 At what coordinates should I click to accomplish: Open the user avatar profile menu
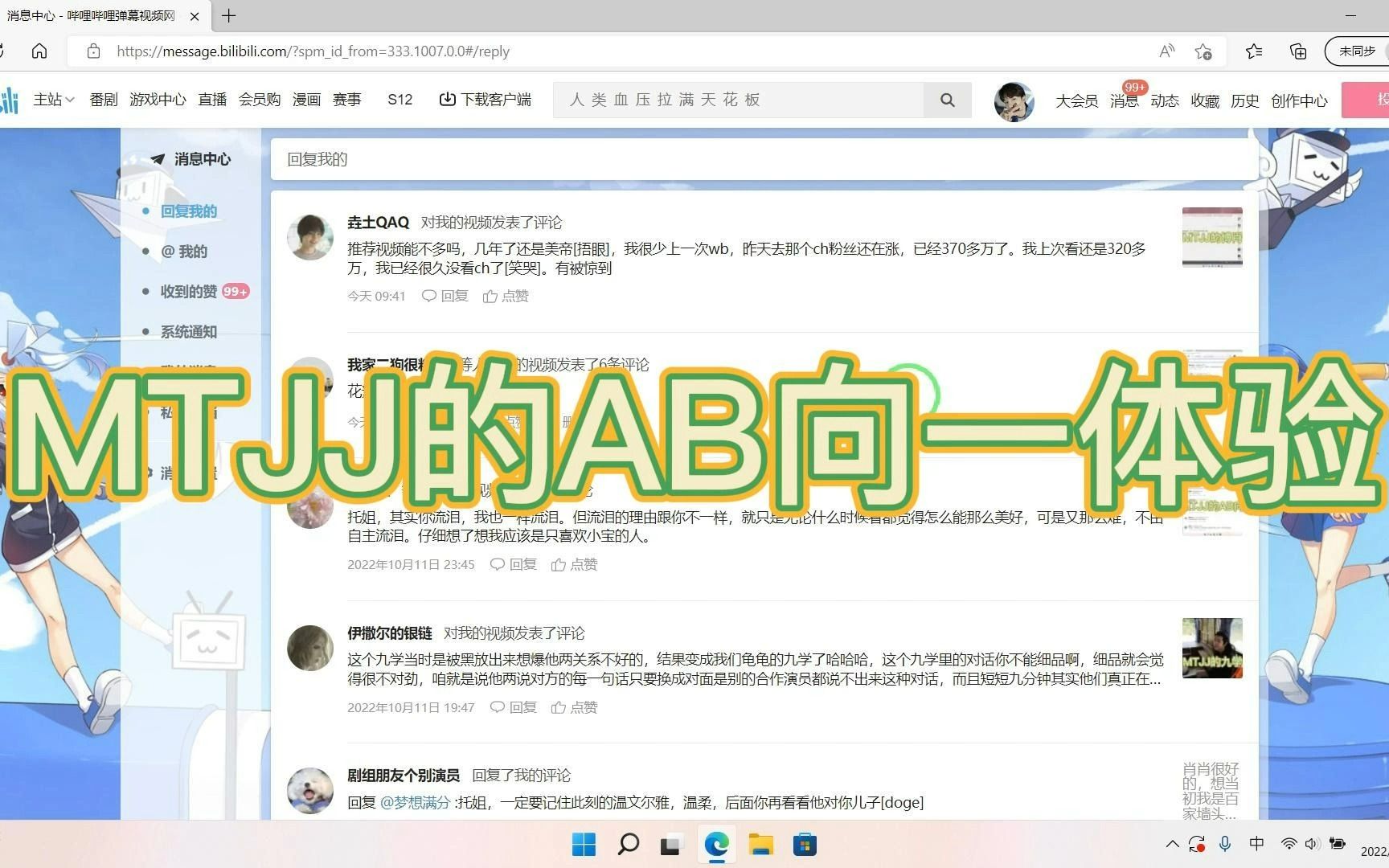pyautogui.click(x=1014, y=101)
